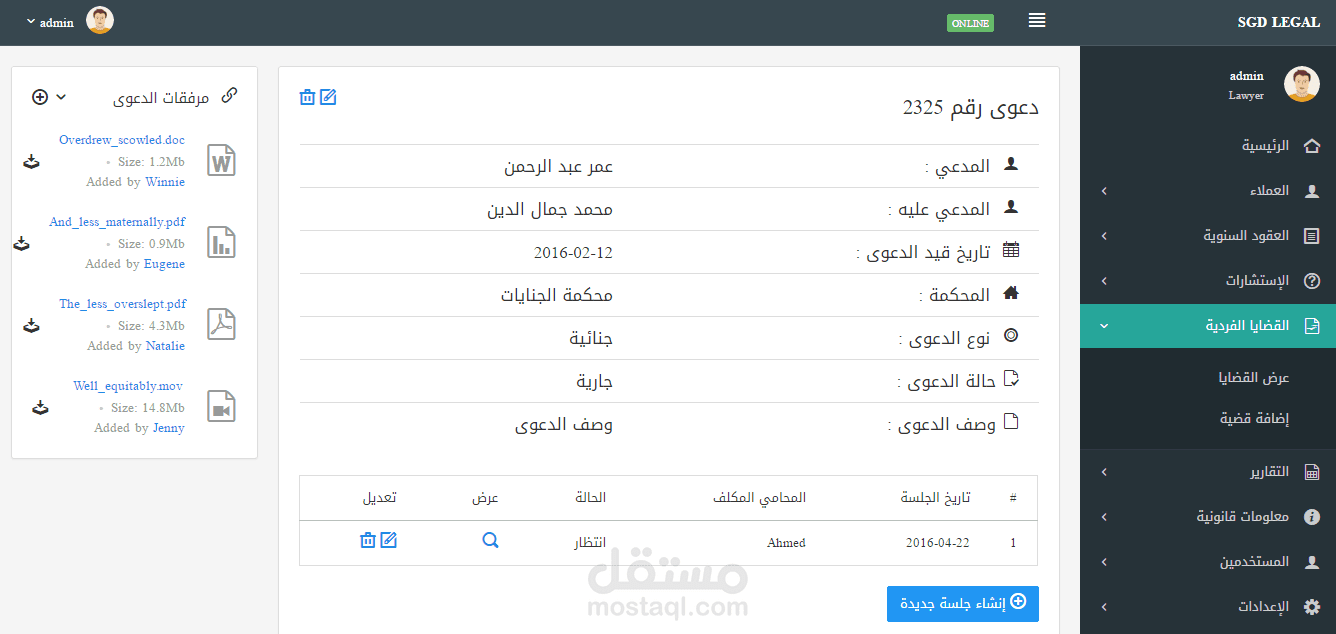Viewport: 1336px width, 634px height.
Task: Open the hamburger menu in the top bar
Action: (x=1036, y=20)
